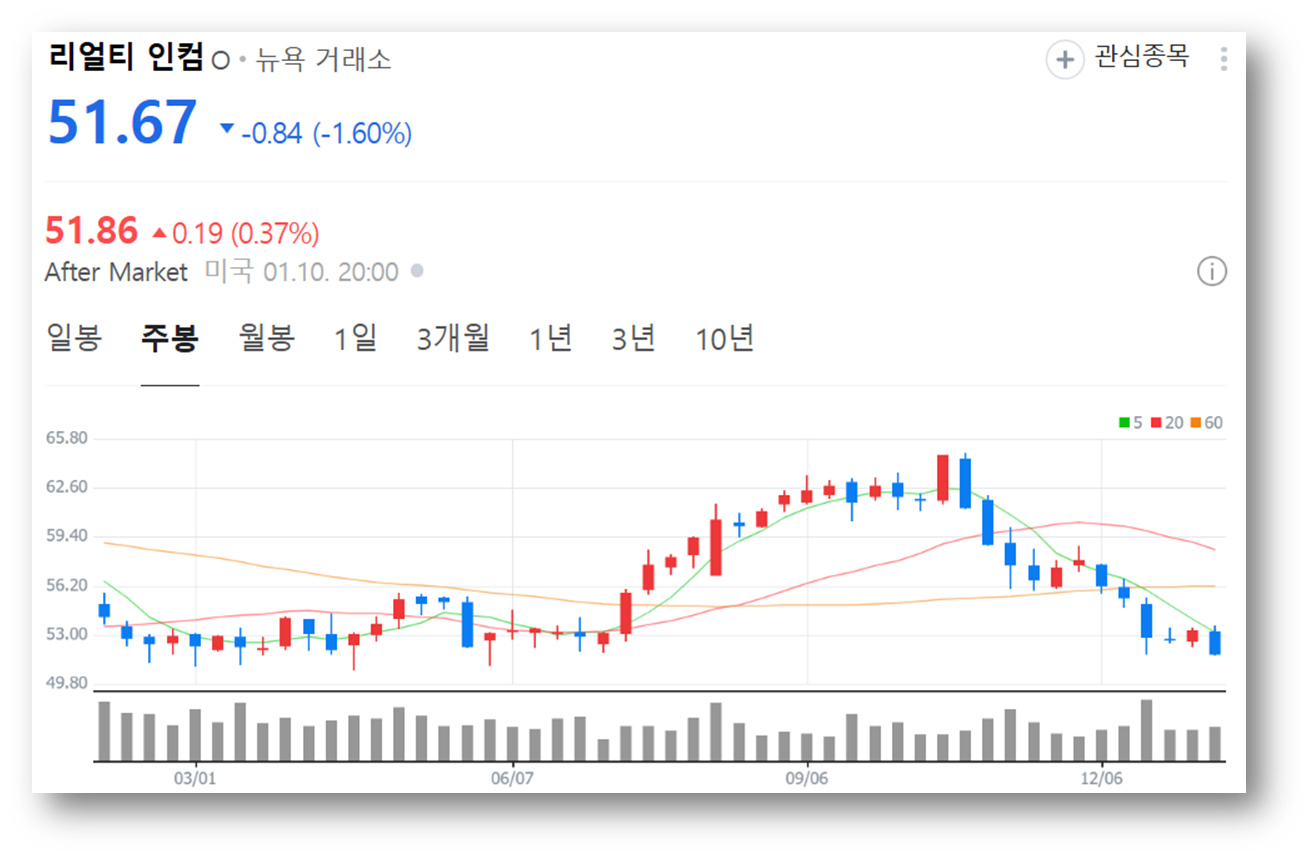Click the green 5-period moving average legend

coord(1131,423)
